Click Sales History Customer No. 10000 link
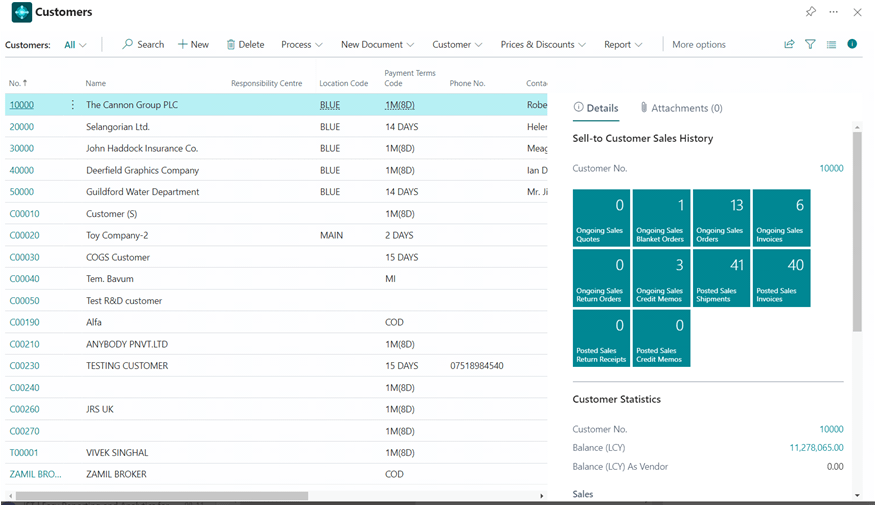This screenshot has height=505, width=875. coord(831,169)
